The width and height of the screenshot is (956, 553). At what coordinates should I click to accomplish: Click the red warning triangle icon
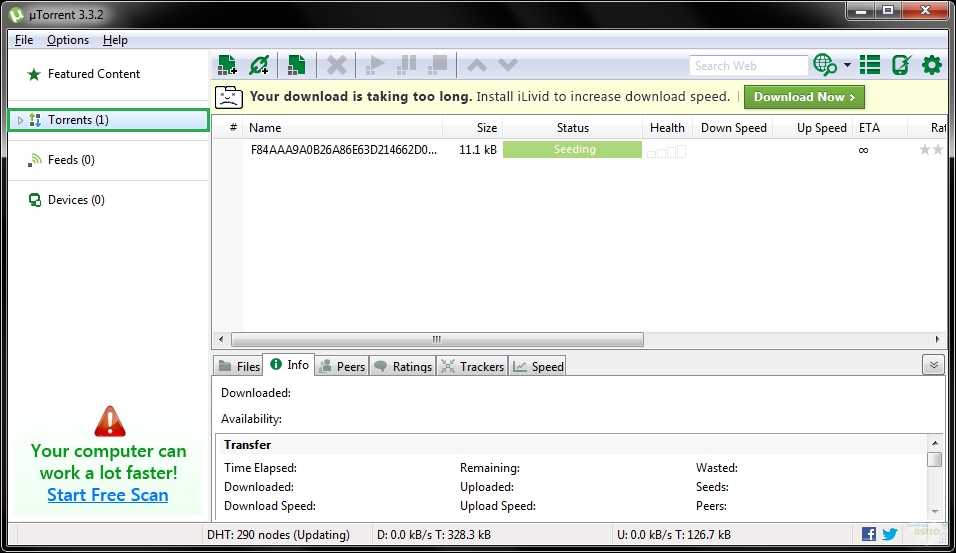[110, 421]
